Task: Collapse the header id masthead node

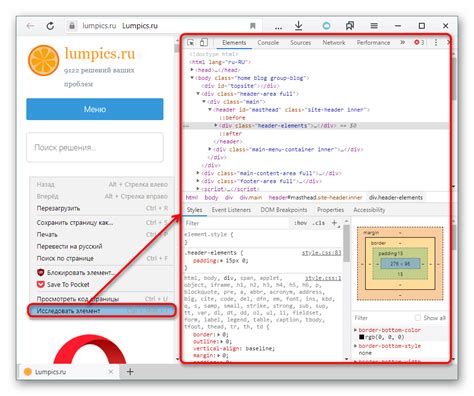Action: click(210, 109)
